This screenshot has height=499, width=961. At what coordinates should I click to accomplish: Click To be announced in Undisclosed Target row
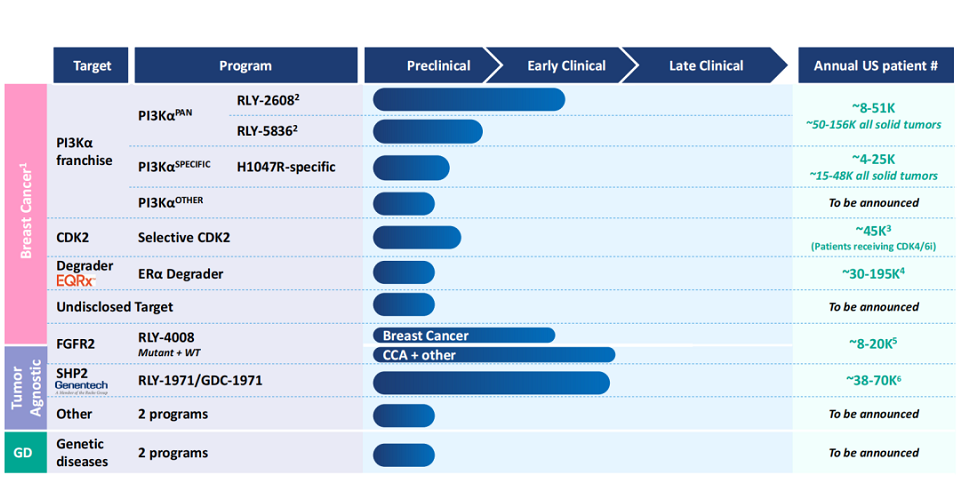(873, 307)
